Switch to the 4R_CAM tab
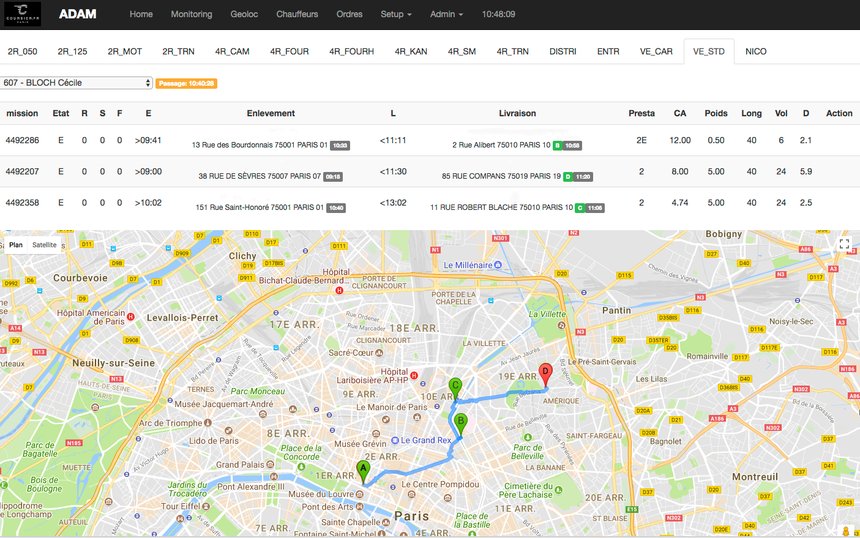This screenshot has height=538, width=860. pos(232,52)
